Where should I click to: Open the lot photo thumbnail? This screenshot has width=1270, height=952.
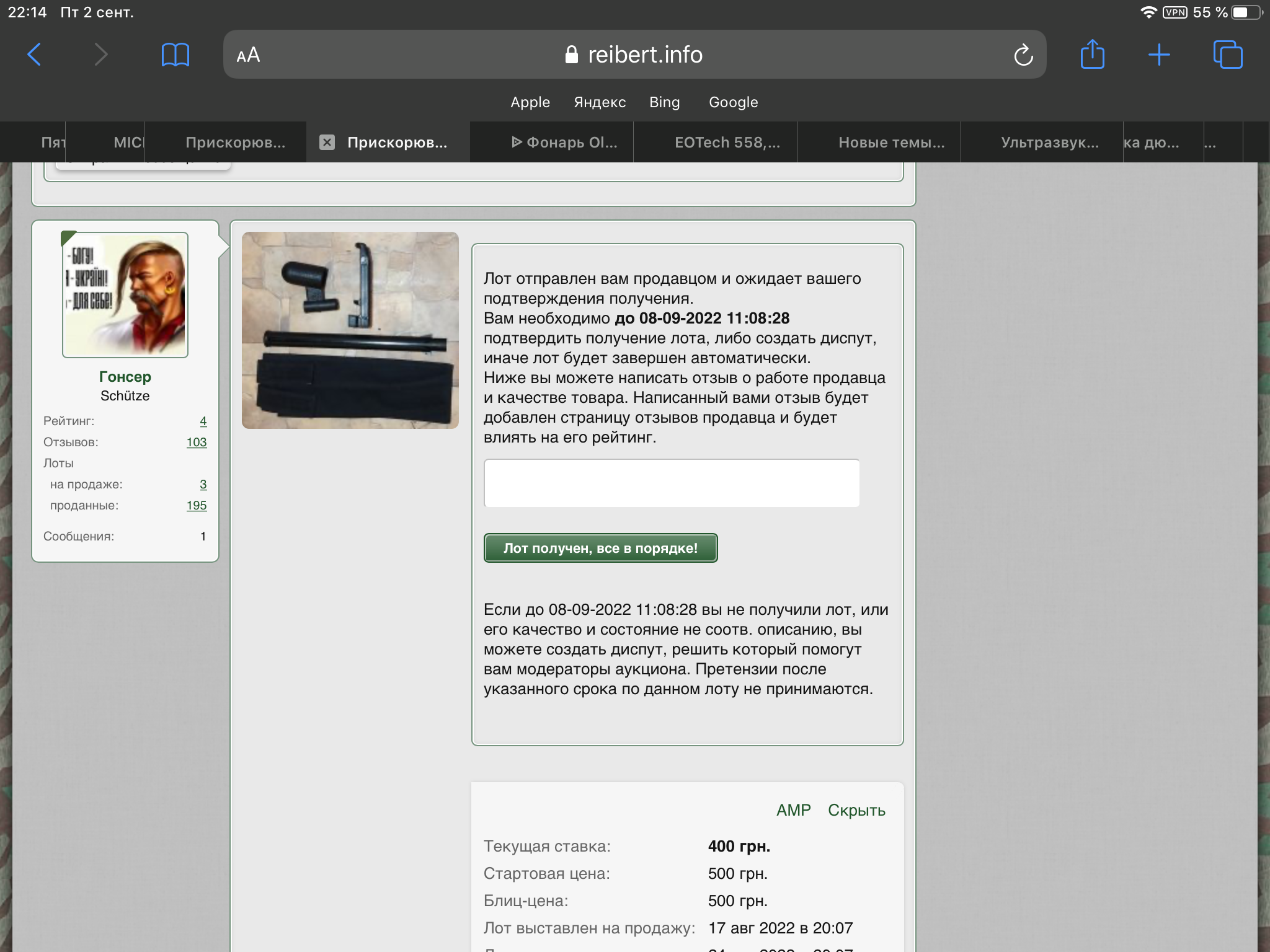tap(350, 330)
